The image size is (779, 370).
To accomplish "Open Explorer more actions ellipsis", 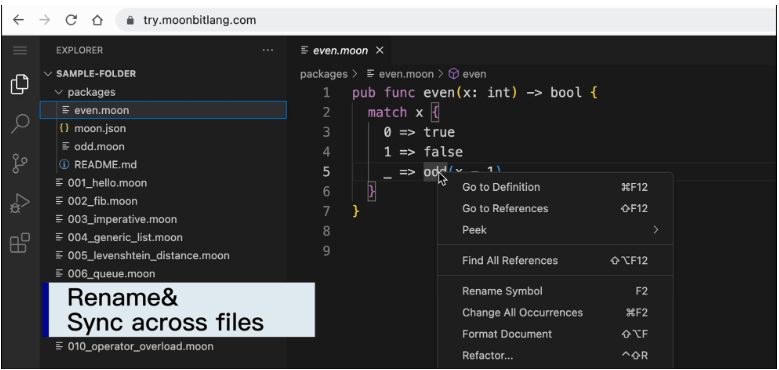I will coord(268,50).
